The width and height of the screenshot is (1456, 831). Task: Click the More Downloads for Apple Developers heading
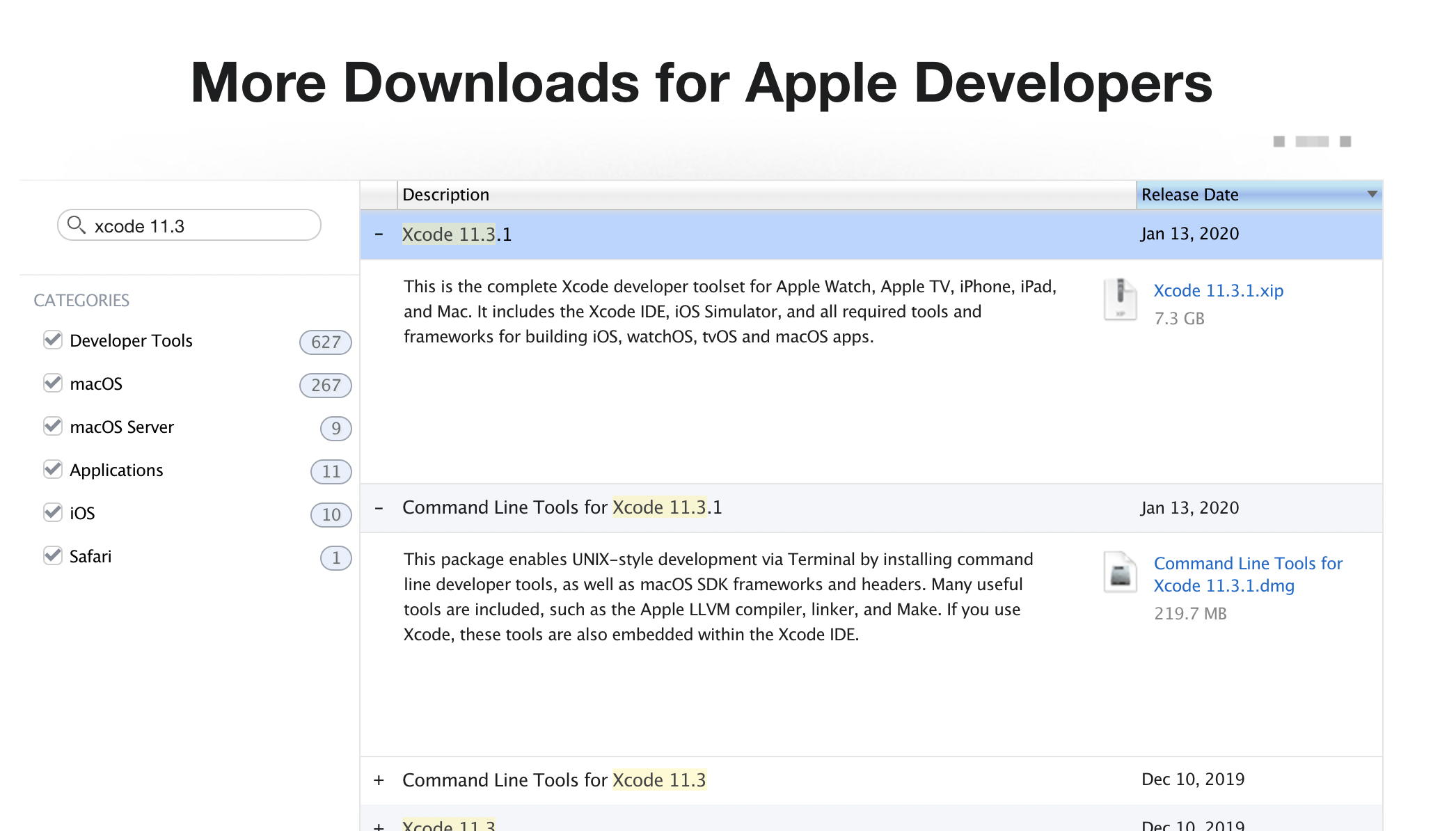(x=702, y=84)
